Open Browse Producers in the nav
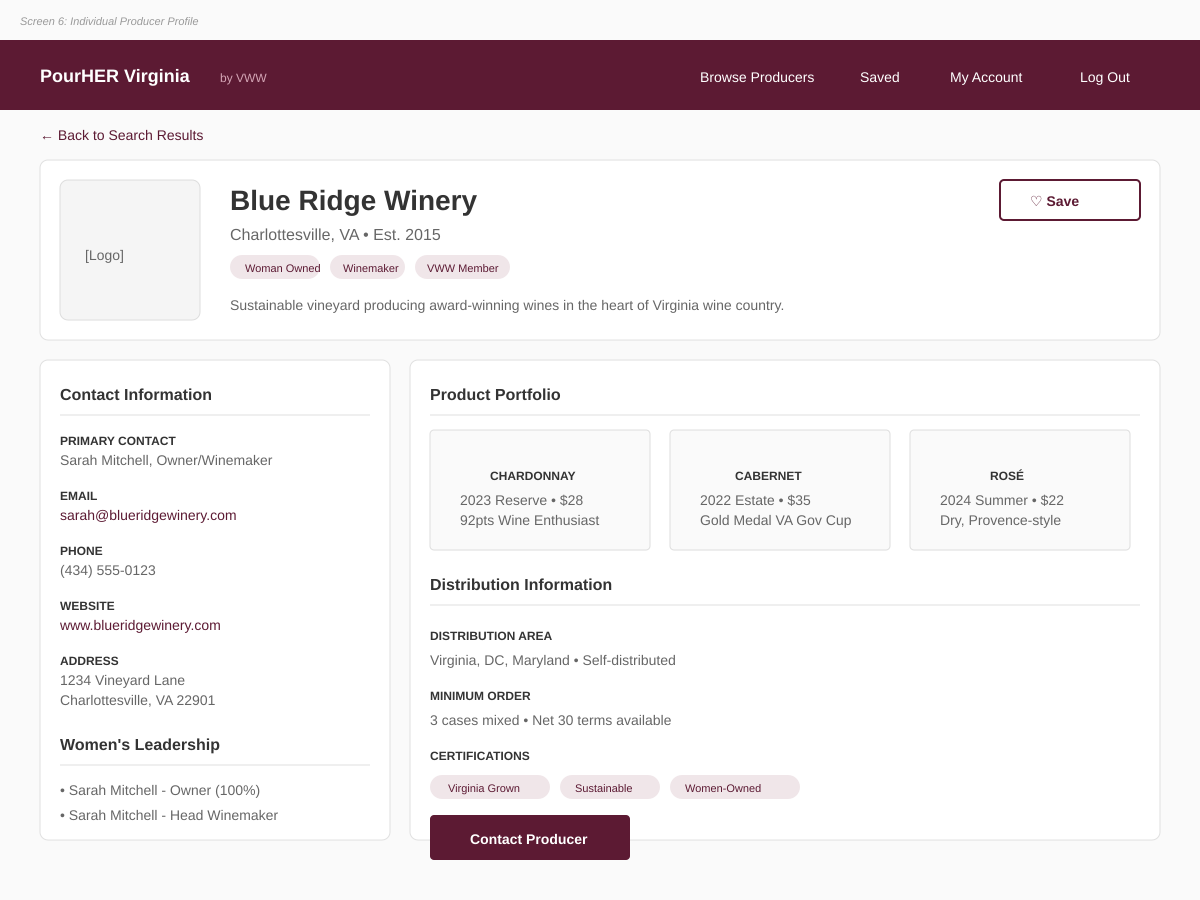The width and height of the screenshot is (1200, 900). 757,77
